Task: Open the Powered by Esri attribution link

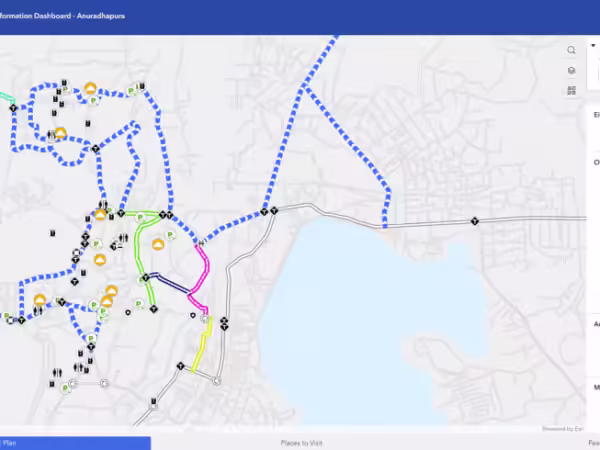Action: [x=562, y=428]
